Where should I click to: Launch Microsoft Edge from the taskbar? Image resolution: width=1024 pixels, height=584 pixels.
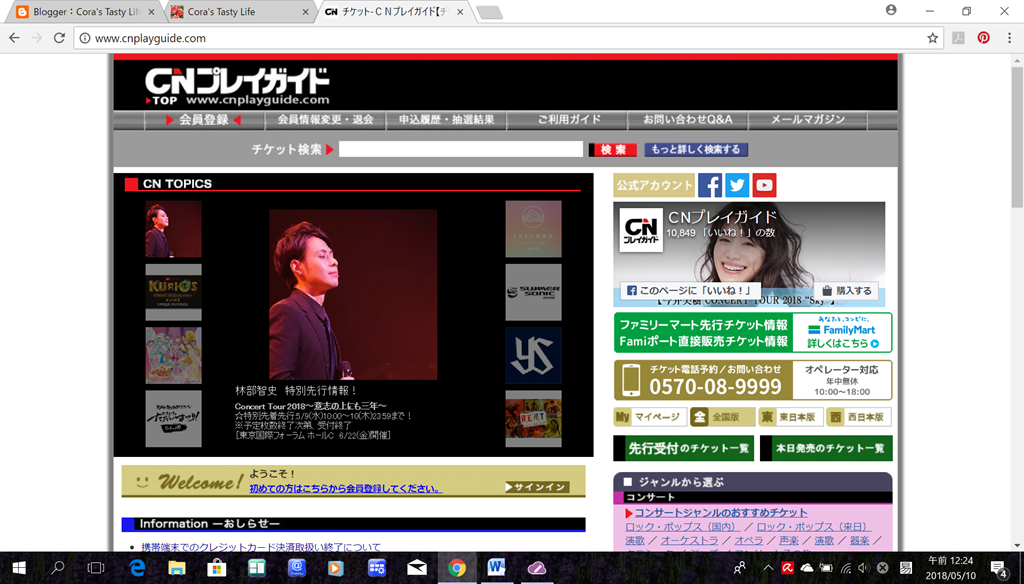pyautogui.click(x=137, y=568)
